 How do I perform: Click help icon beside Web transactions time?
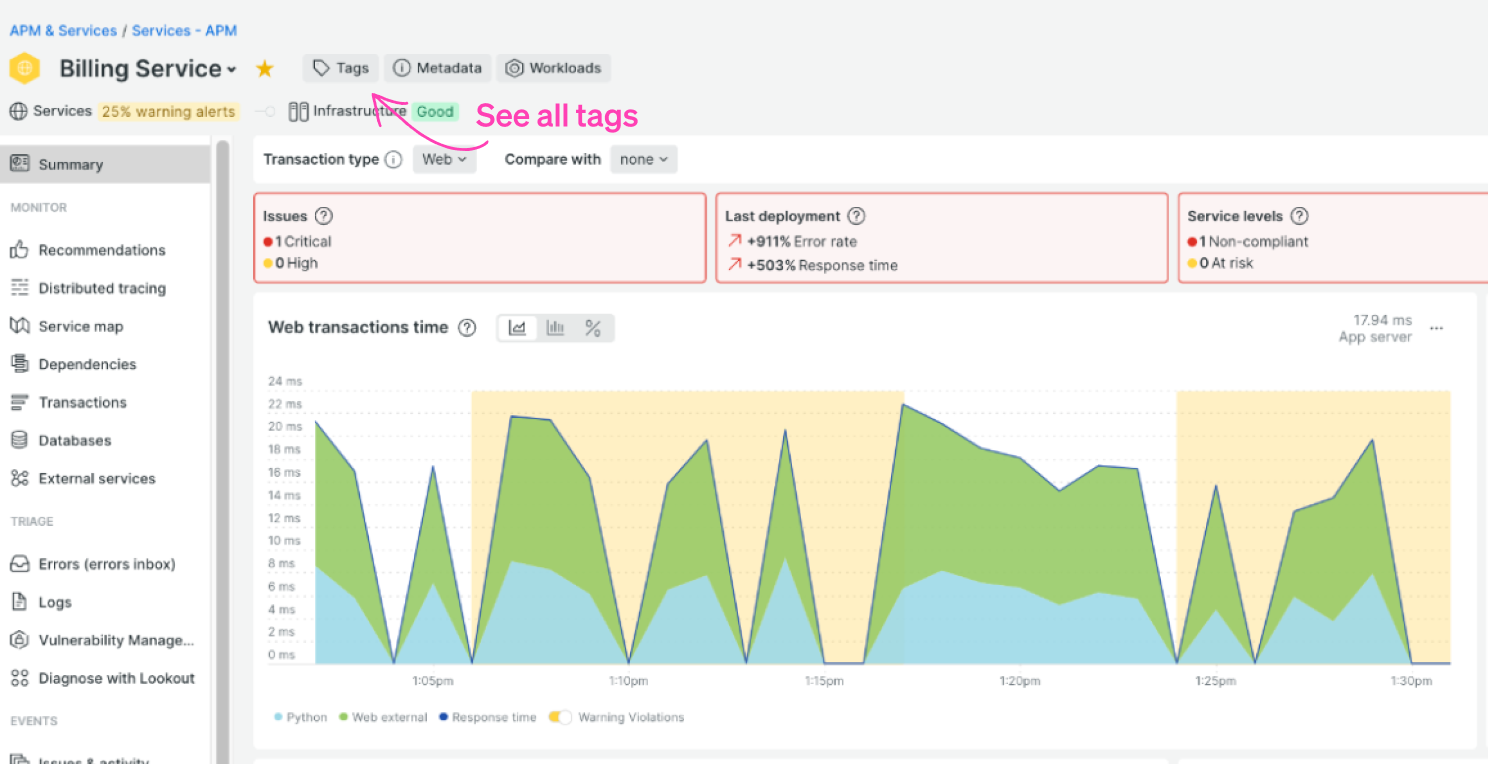(x=467, y=328)
